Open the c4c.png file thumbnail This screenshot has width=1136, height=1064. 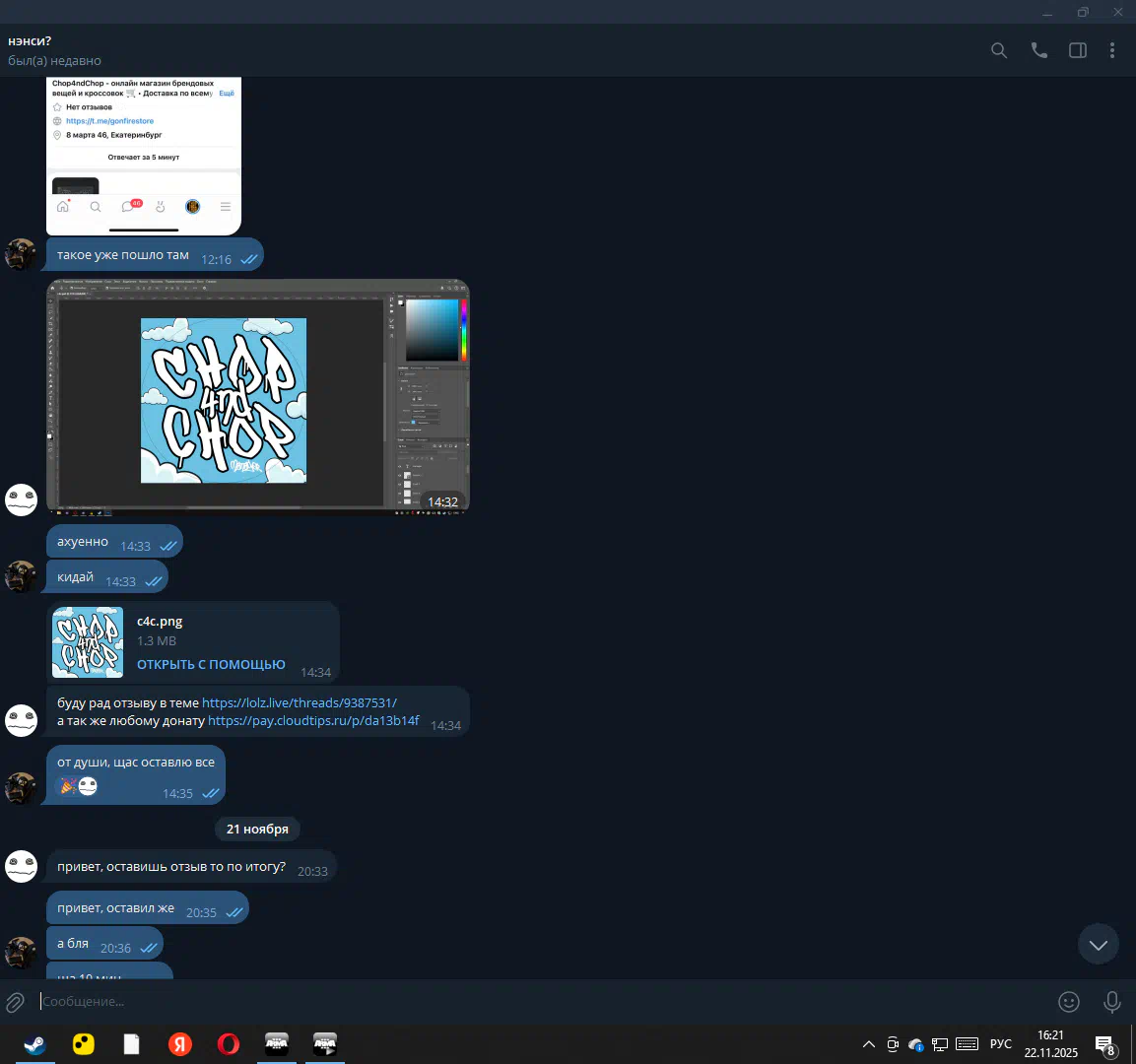[88, 642]
